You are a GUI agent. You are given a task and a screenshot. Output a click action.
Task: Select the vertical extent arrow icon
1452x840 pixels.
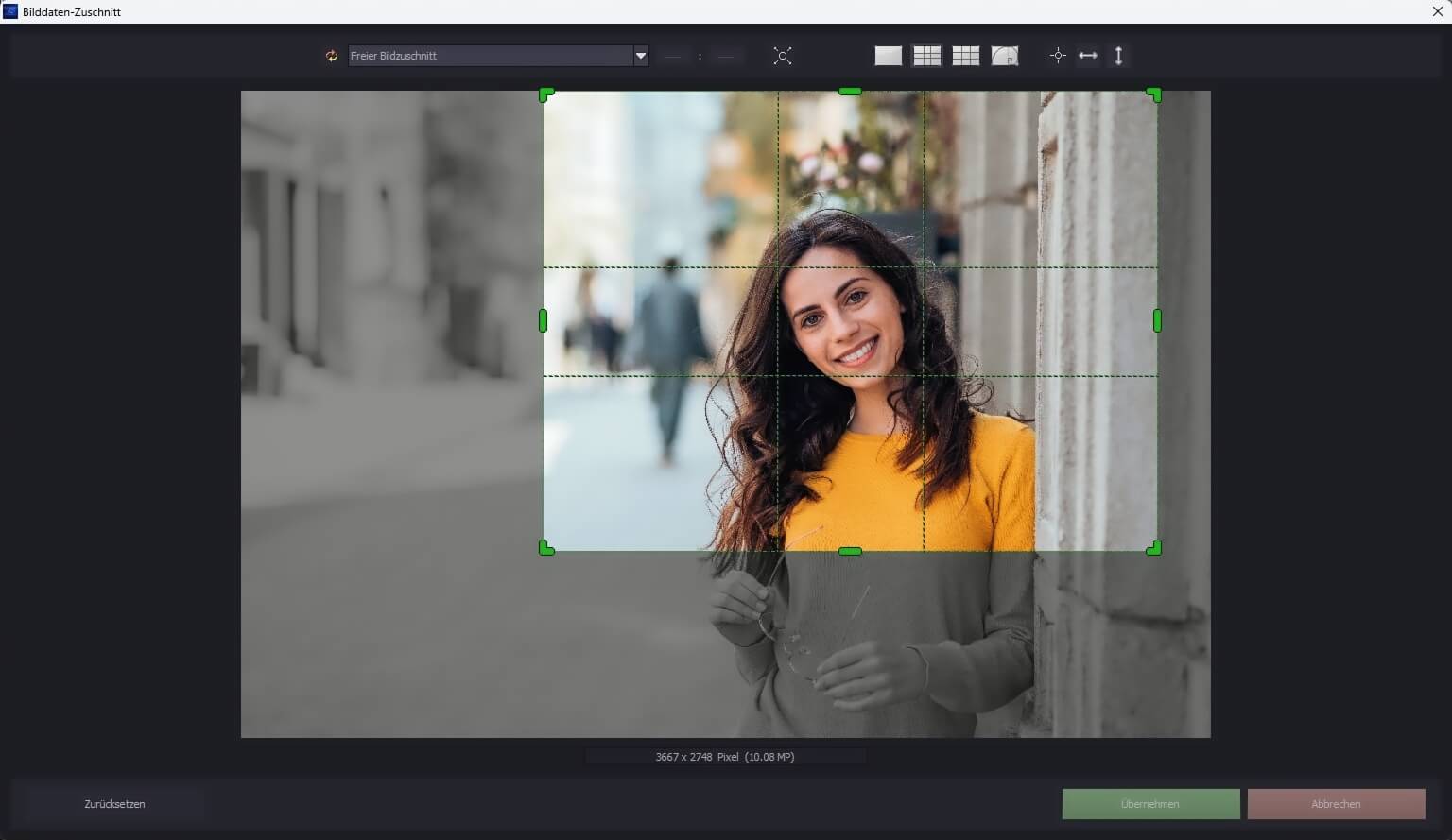tap(1117, 56)
